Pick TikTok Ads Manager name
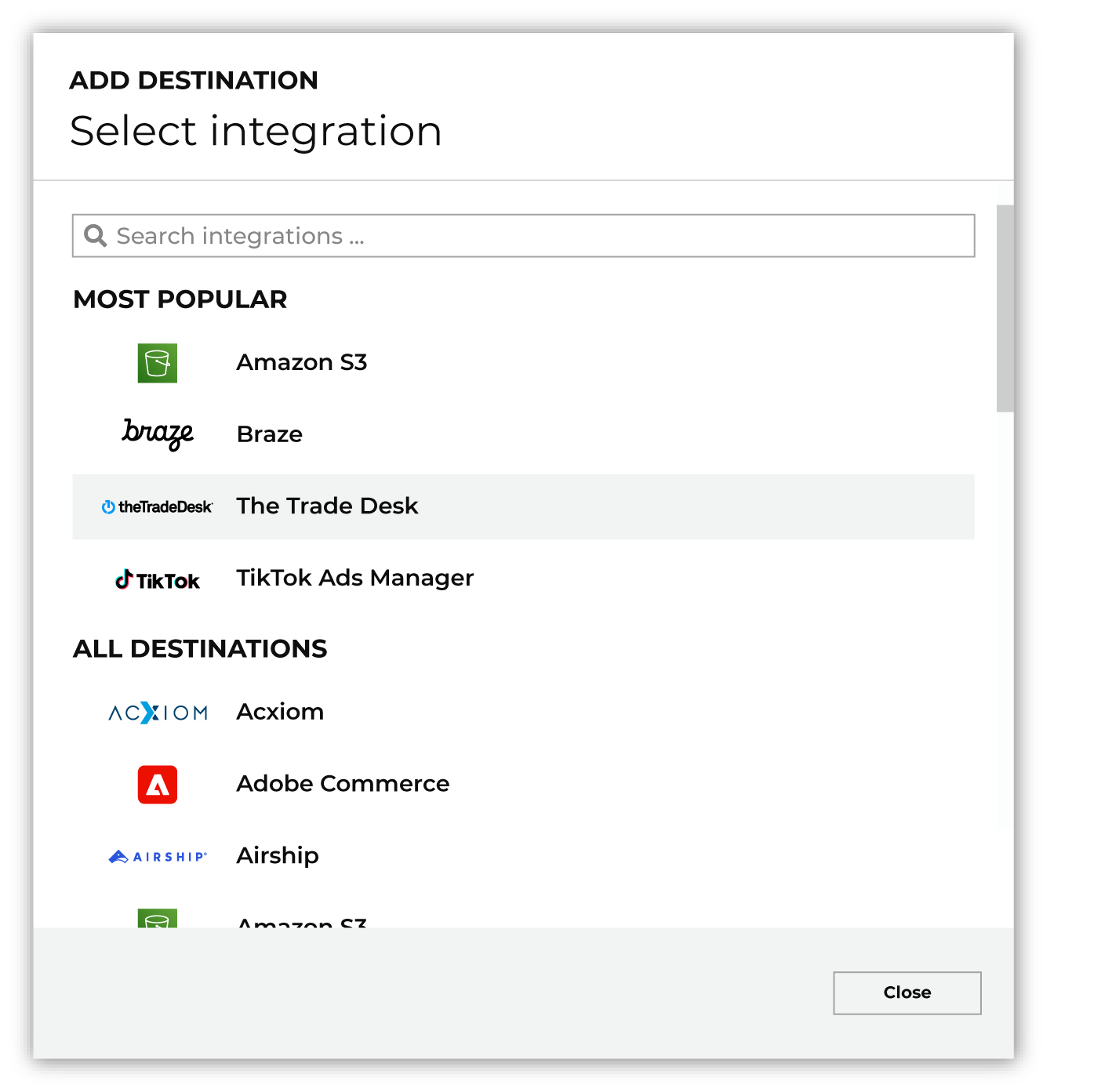 [x=355, y=578]
